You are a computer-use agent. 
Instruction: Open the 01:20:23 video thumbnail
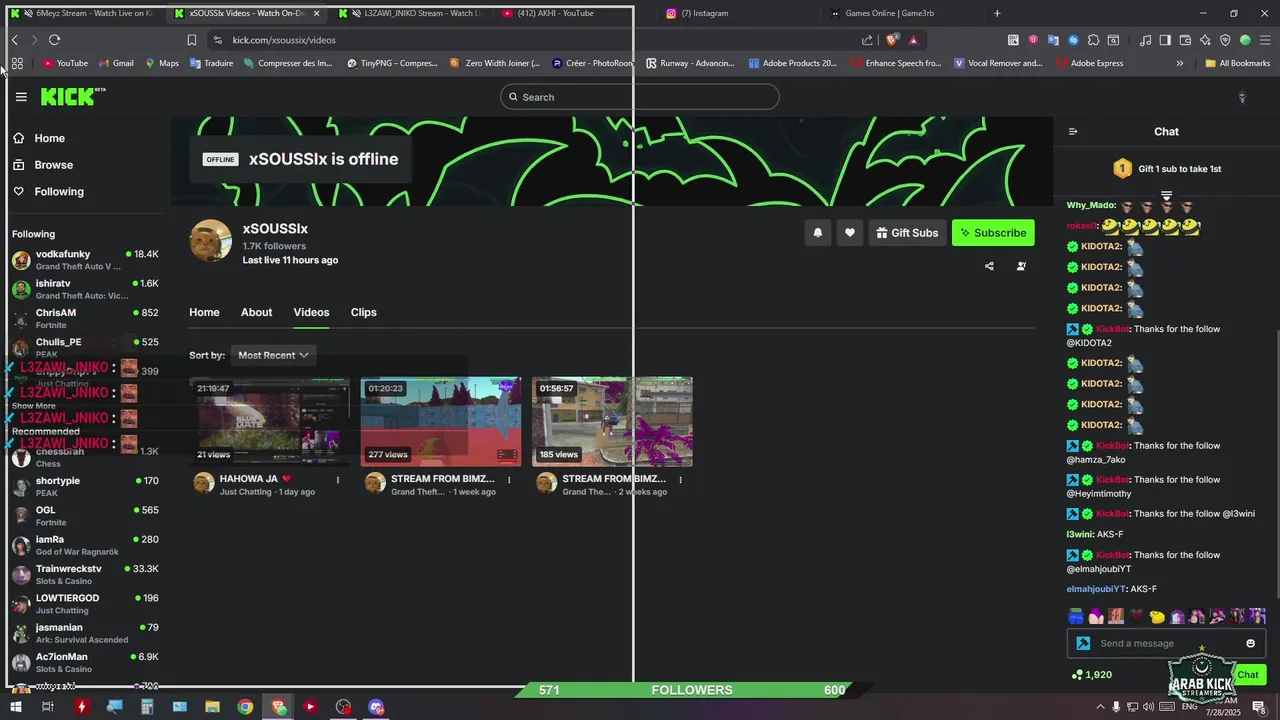[x=441, y=422]
